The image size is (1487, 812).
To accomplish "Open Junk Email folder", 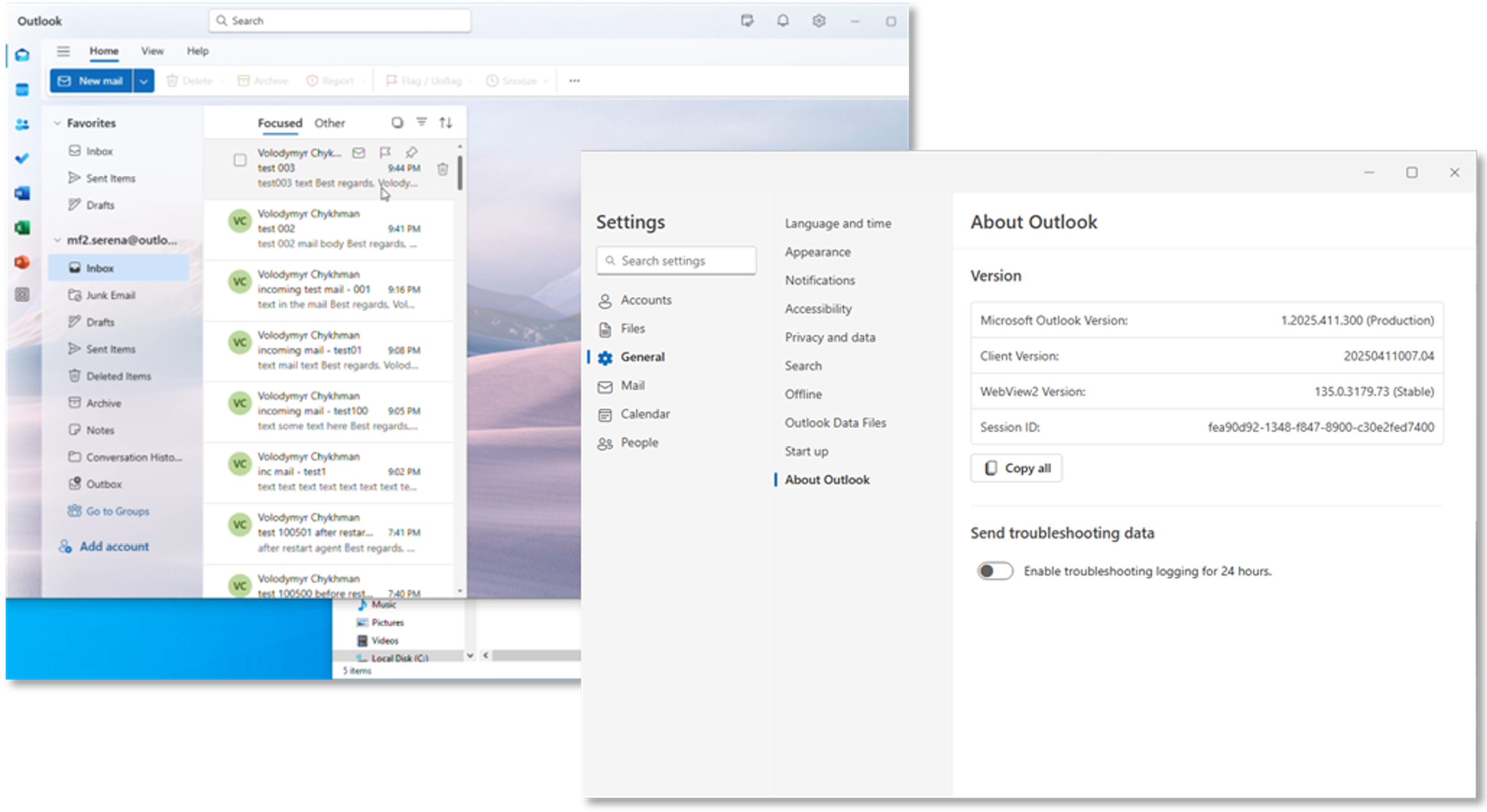I will tap(102, 295).
